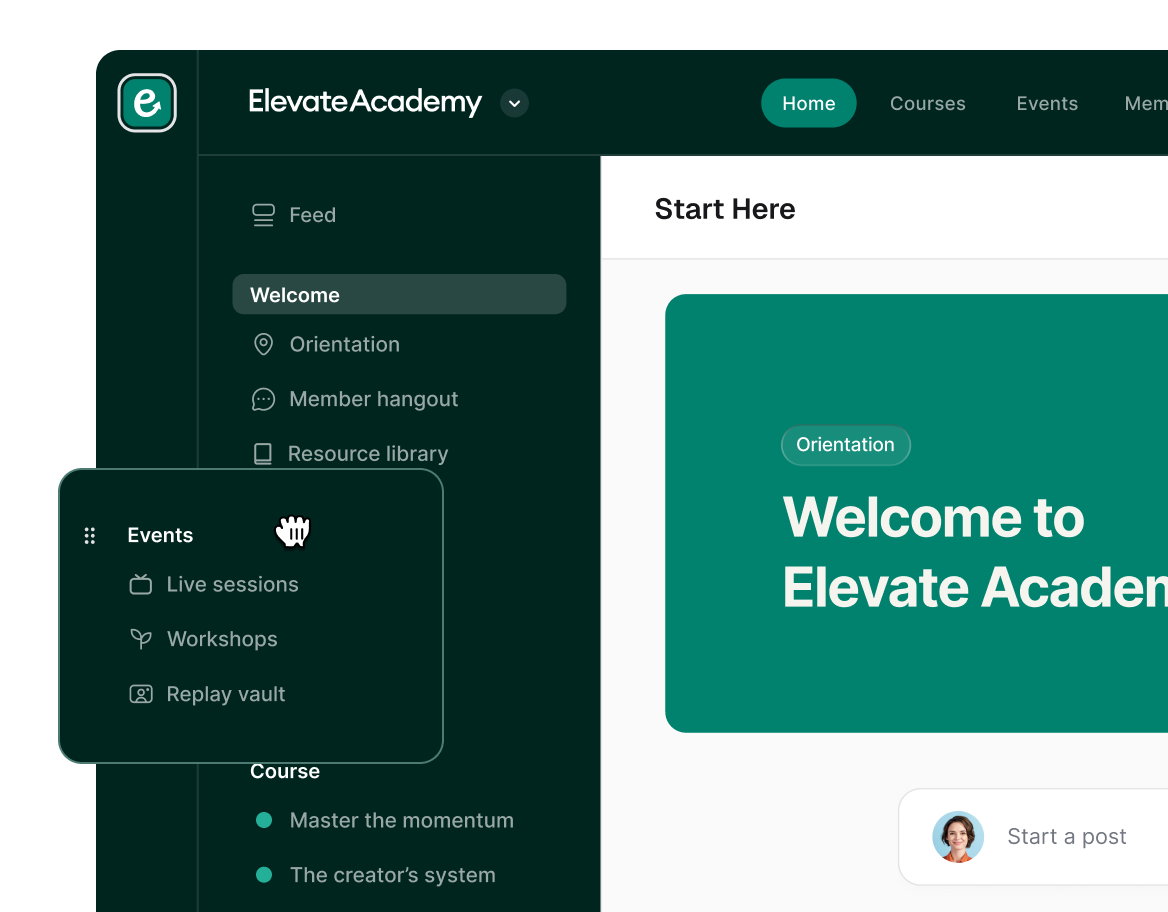The height and width of the screenshot is (912, 1168).
Task: Click the Elevate Academy logo icon
Action: 147,103
